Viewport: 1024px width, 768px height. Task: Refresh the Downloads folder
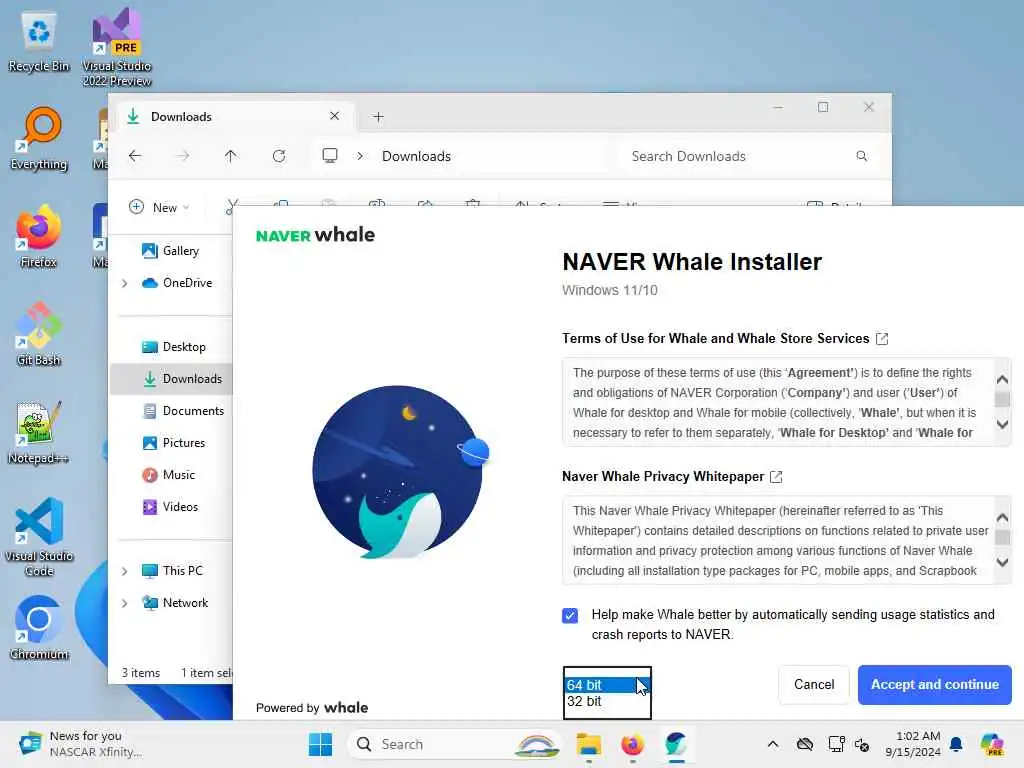click(279, 156)
